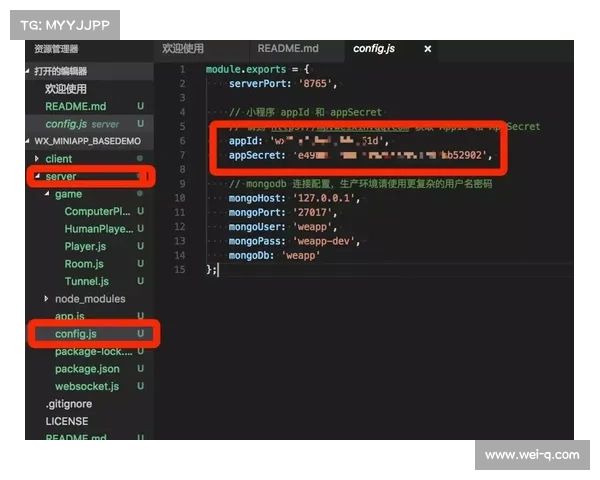Switch to the 欢迎使用 tab

click(183, 48)
